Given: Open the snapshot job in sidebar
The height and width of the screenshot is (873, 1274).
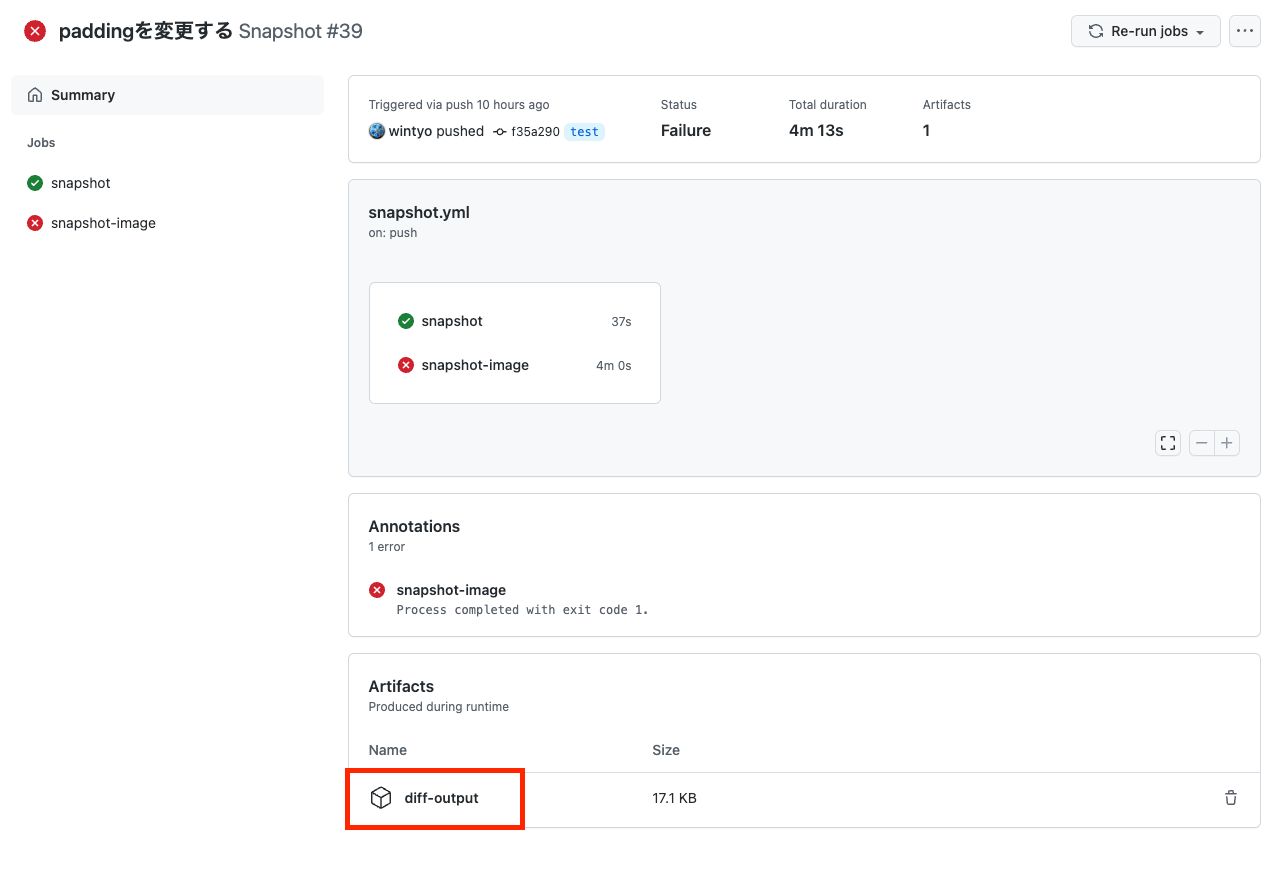Looking at the screenshot, I should click(x=81, y=183).
